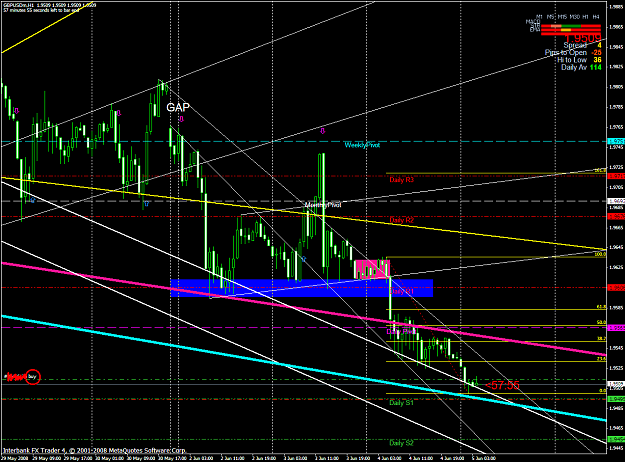The height and width of the screenshot is (462, 625).
Task: Click the large red 1.9509 price
Action: pos(583,38)
